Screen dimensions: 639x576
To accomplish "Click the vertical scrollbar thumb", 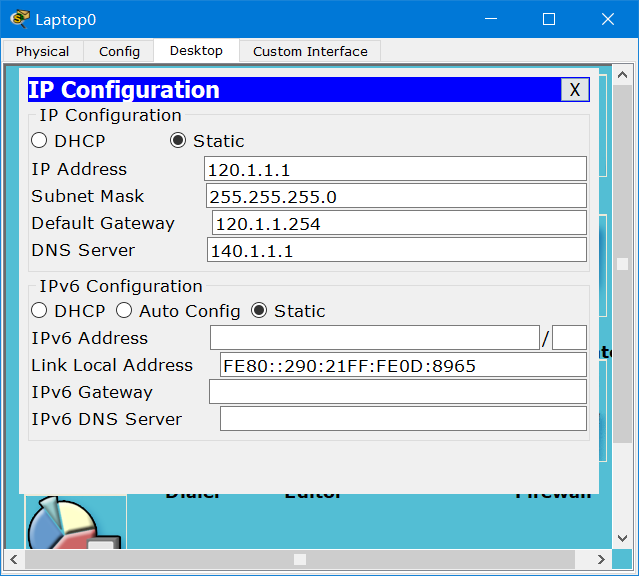I will click(x=622, y=264).
